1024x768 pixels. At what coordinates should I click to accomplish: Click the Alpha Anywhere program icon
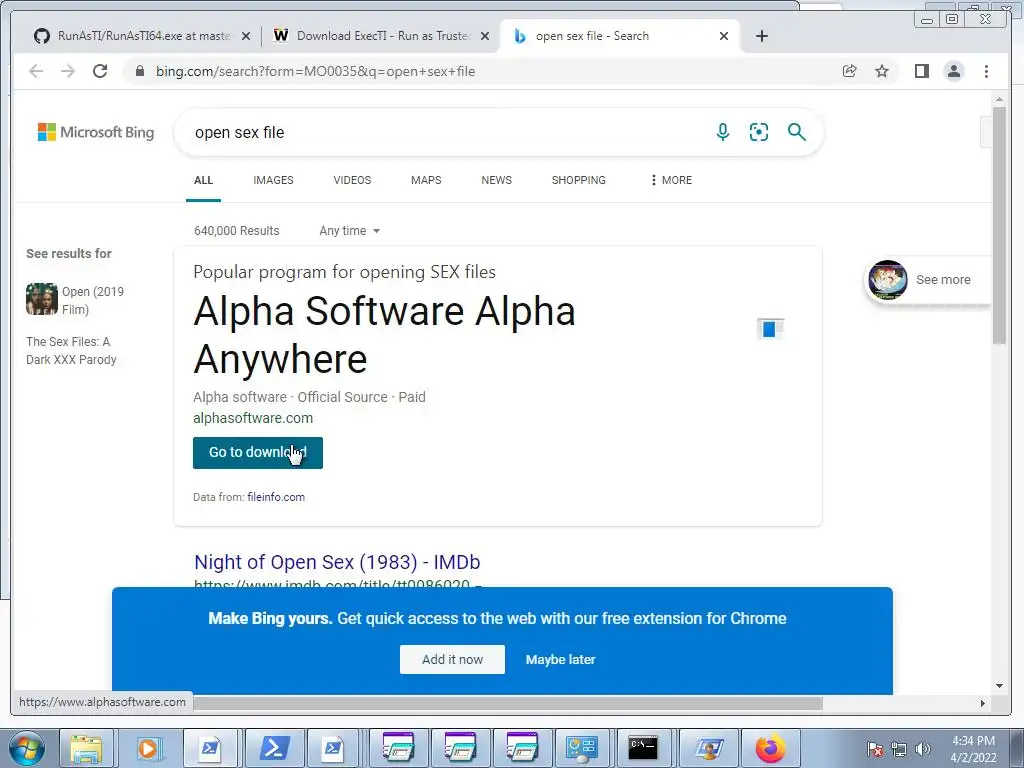pos(770,328)
